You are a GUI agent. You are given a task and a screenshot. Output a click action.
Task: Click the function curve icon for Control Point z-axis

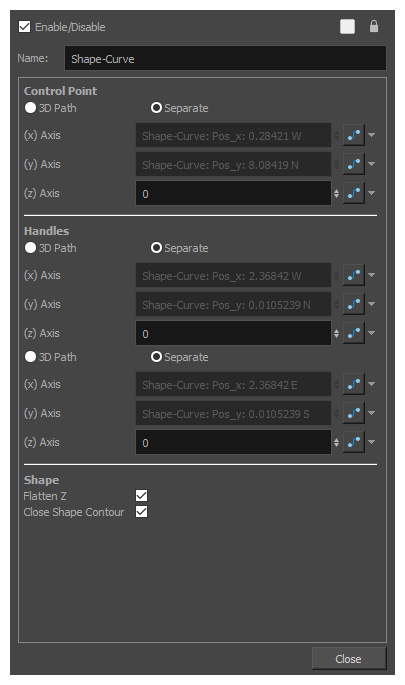[353, 193]
